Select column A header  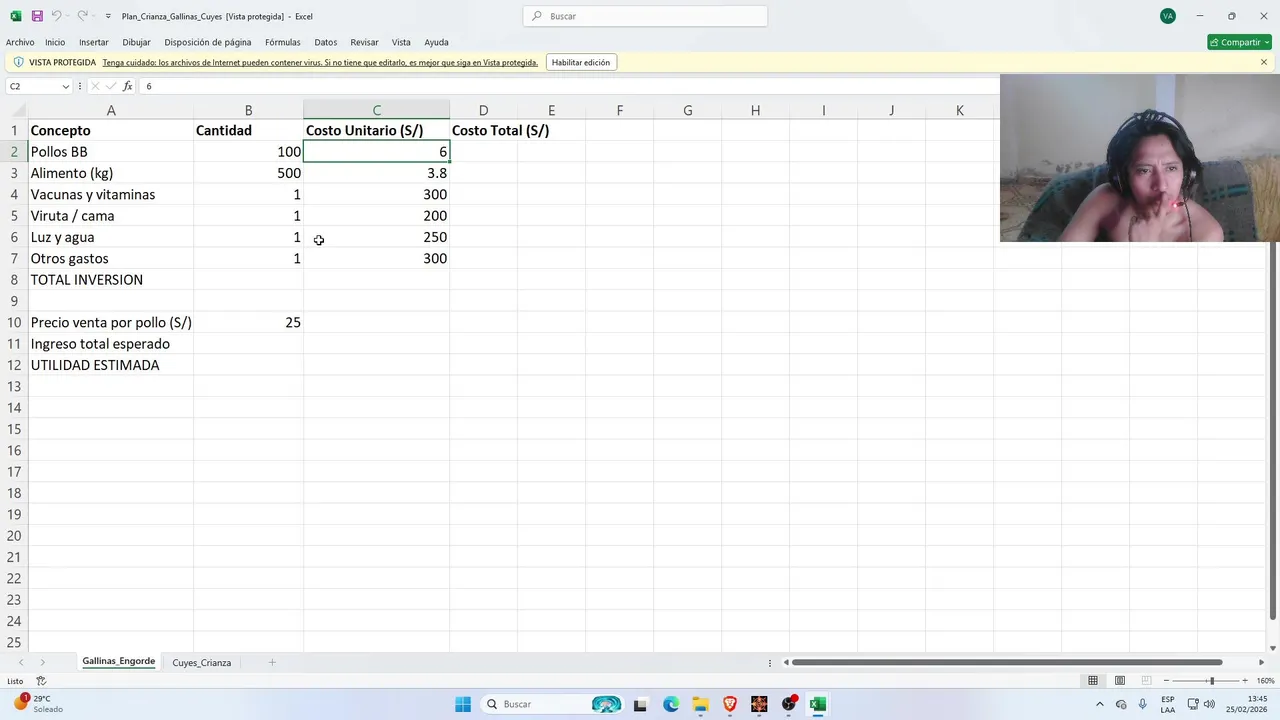pos(111,110)
